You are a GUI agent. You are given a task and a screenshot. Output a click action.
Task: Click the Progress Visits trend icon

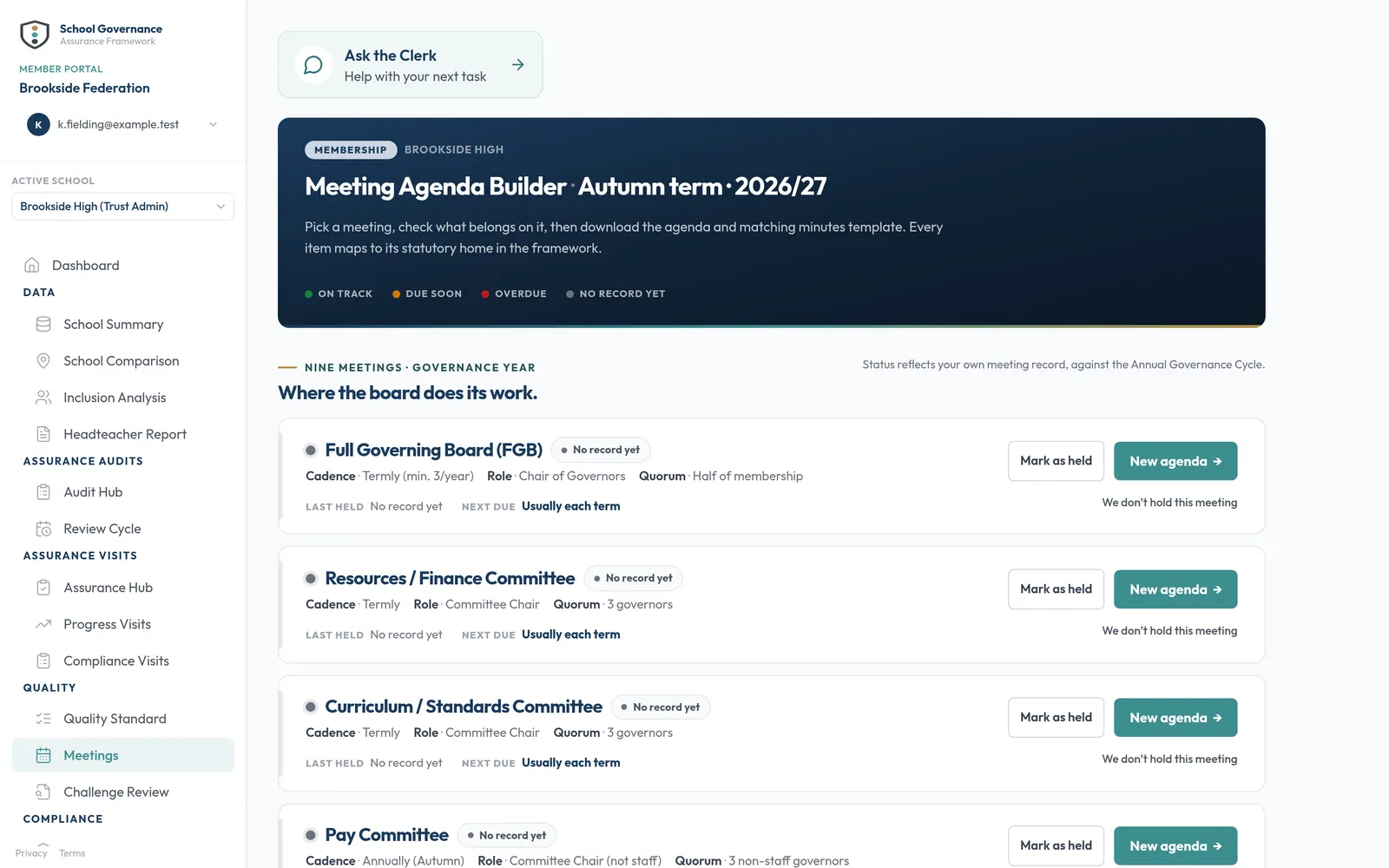(43, 624)
